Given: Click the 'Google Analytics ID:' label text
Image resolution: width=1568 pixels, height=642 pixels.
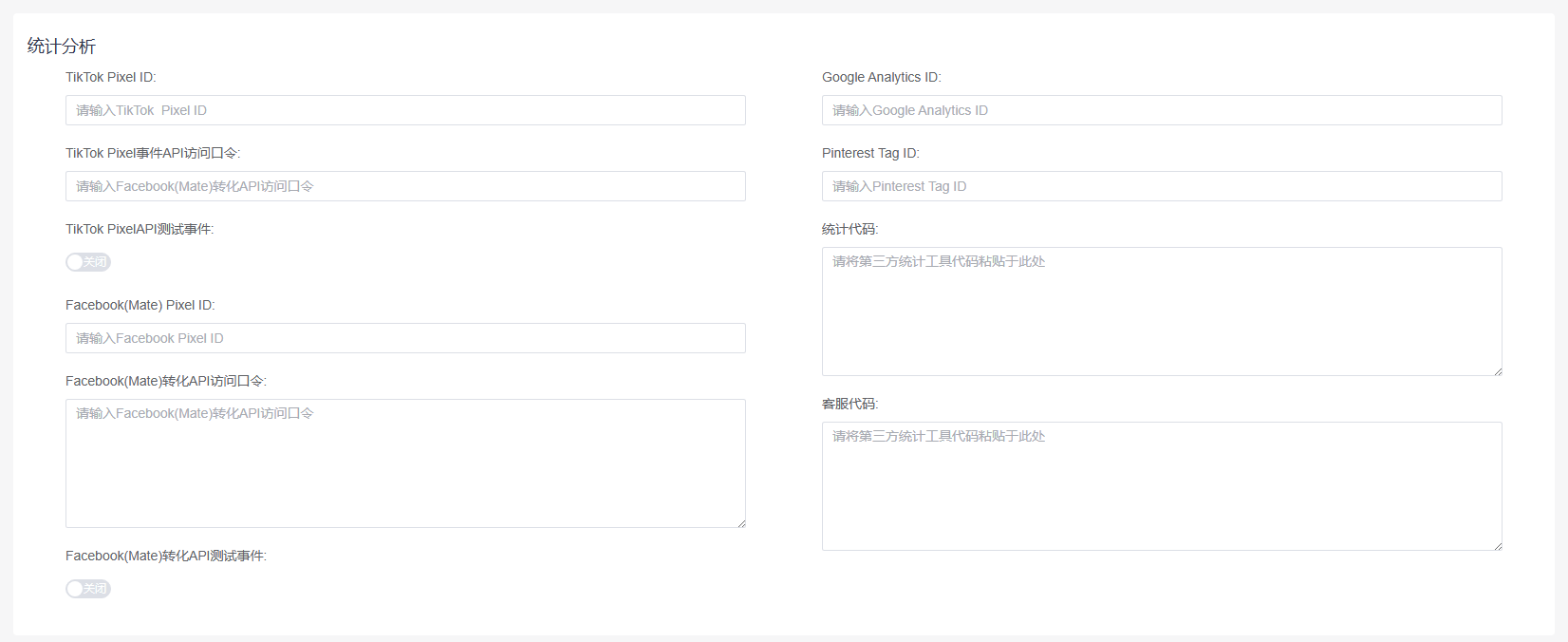Looking at the screenshot, I should (x=881, y=77).
